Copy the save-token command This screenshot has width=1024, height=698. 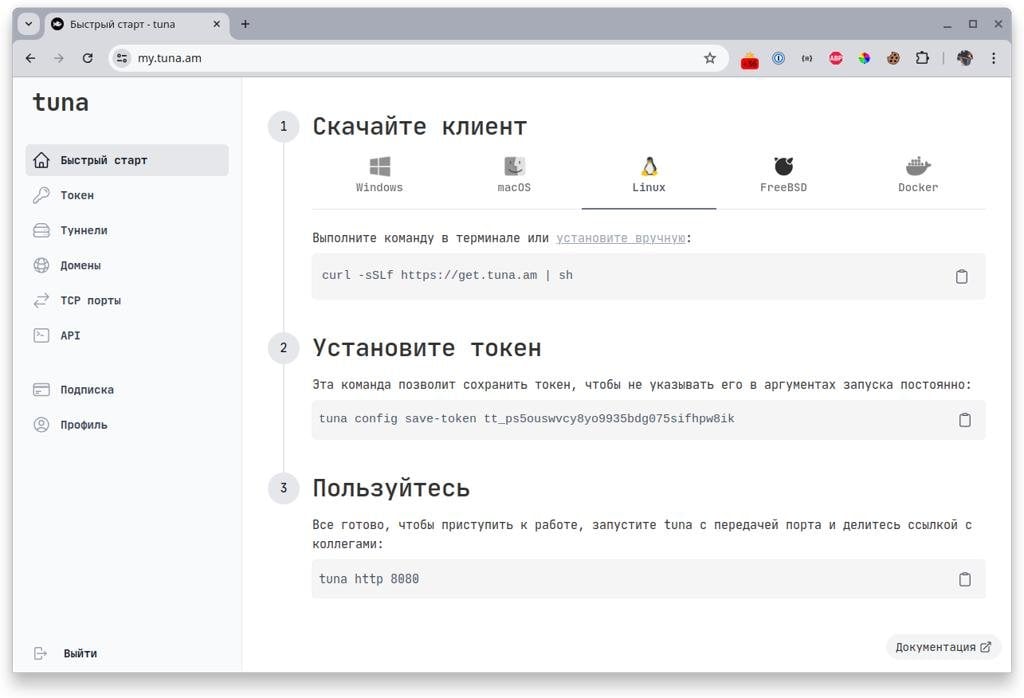coord(965,420)
